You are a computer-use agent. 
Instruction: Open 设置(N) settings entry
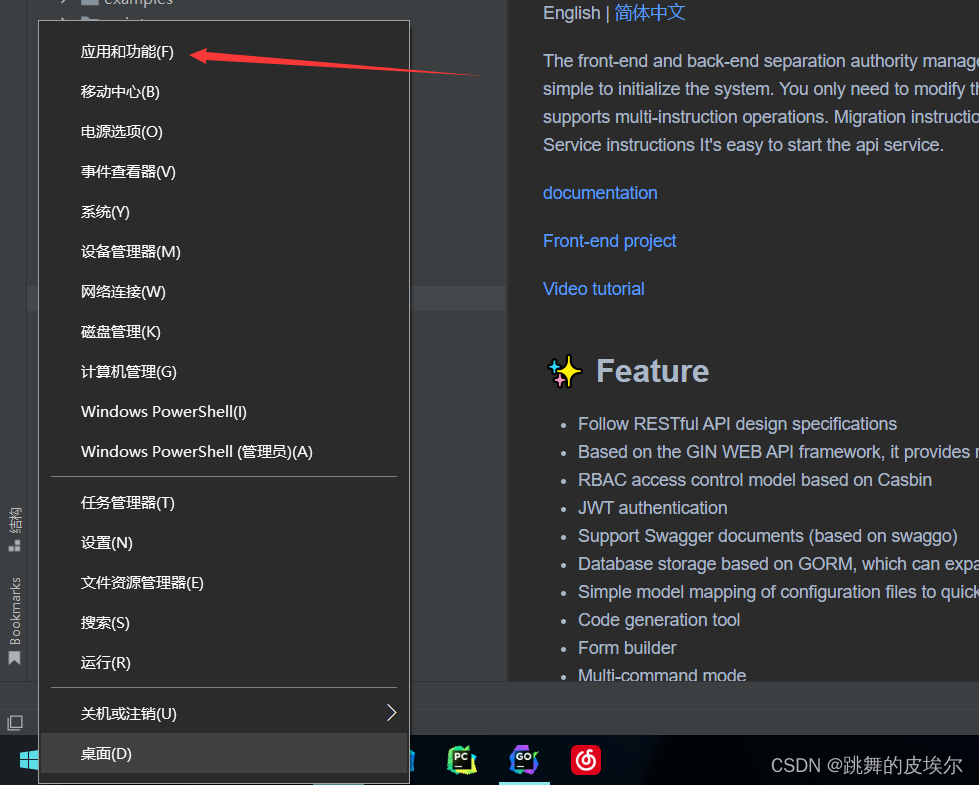click(x=224, y=543)
